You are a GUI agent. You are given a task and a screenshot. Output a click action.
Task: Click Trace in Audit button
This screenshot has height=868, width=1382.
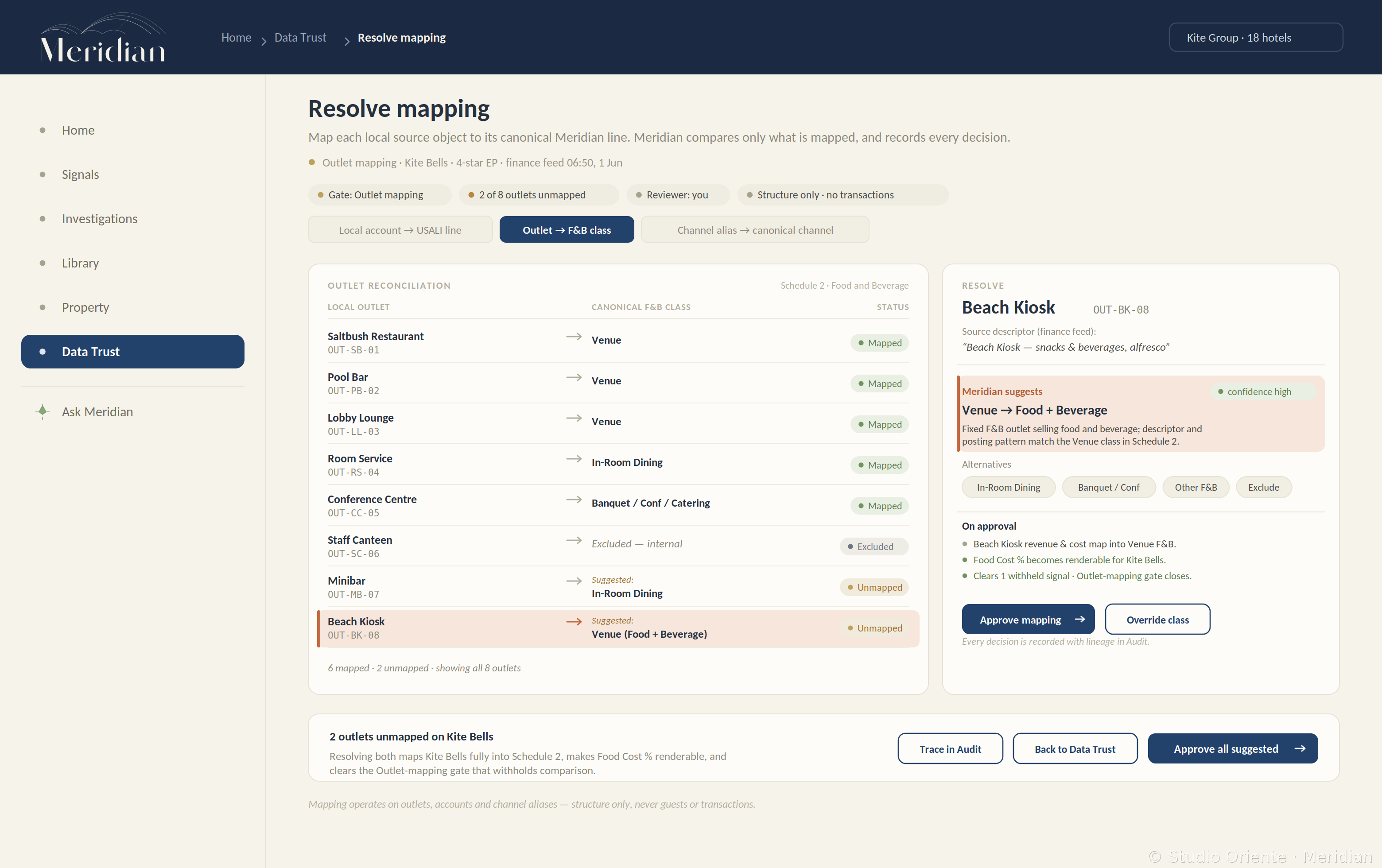coord(950,748)
